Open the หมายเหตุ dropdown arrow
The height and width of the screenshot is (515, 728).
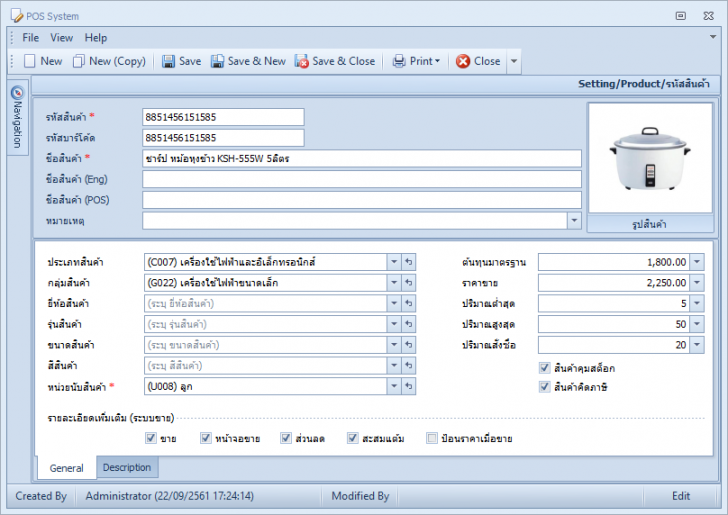tap(574, 221)
